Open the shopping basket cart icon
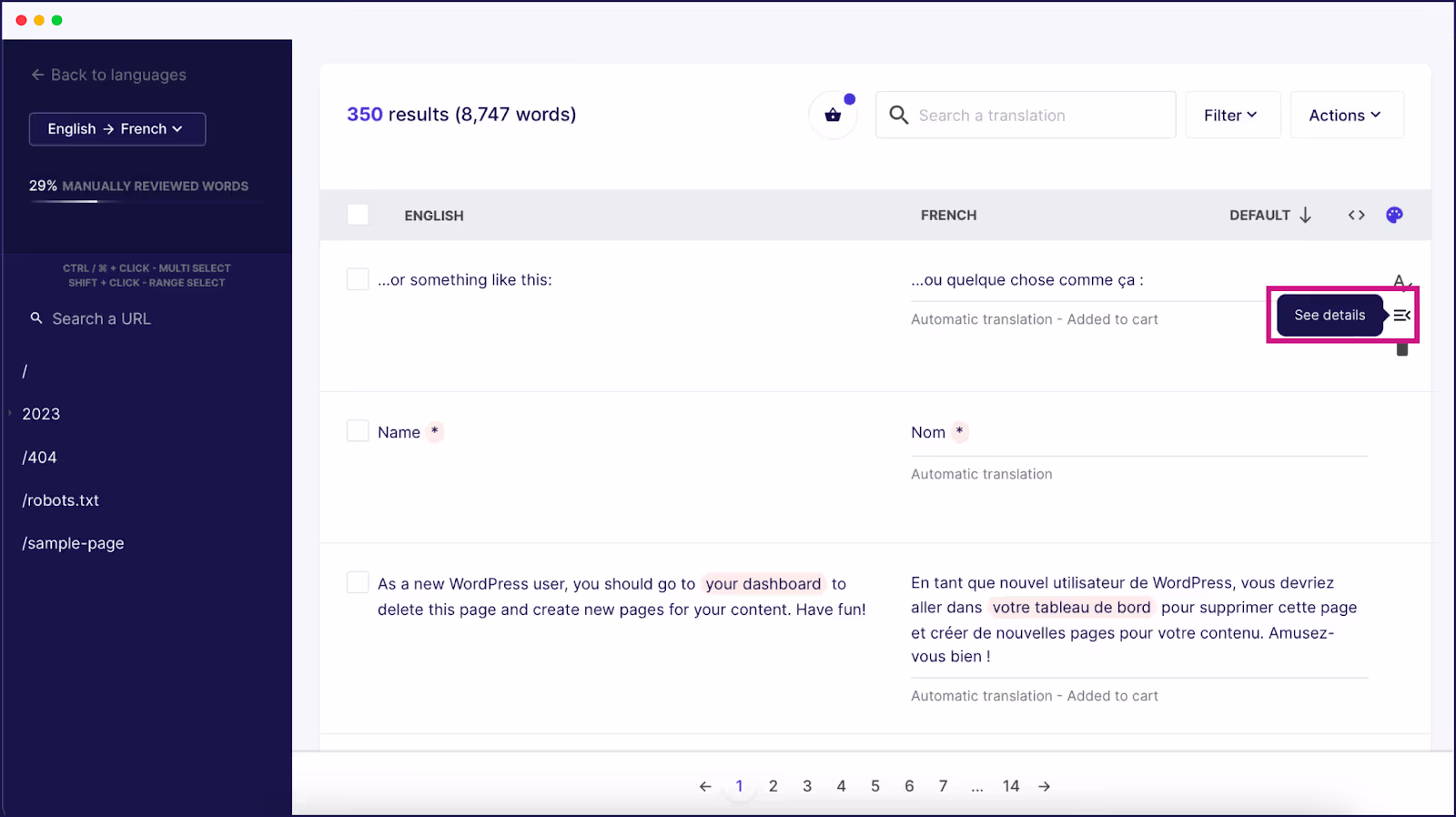The image size is (1456, 817). coord(833,115)
